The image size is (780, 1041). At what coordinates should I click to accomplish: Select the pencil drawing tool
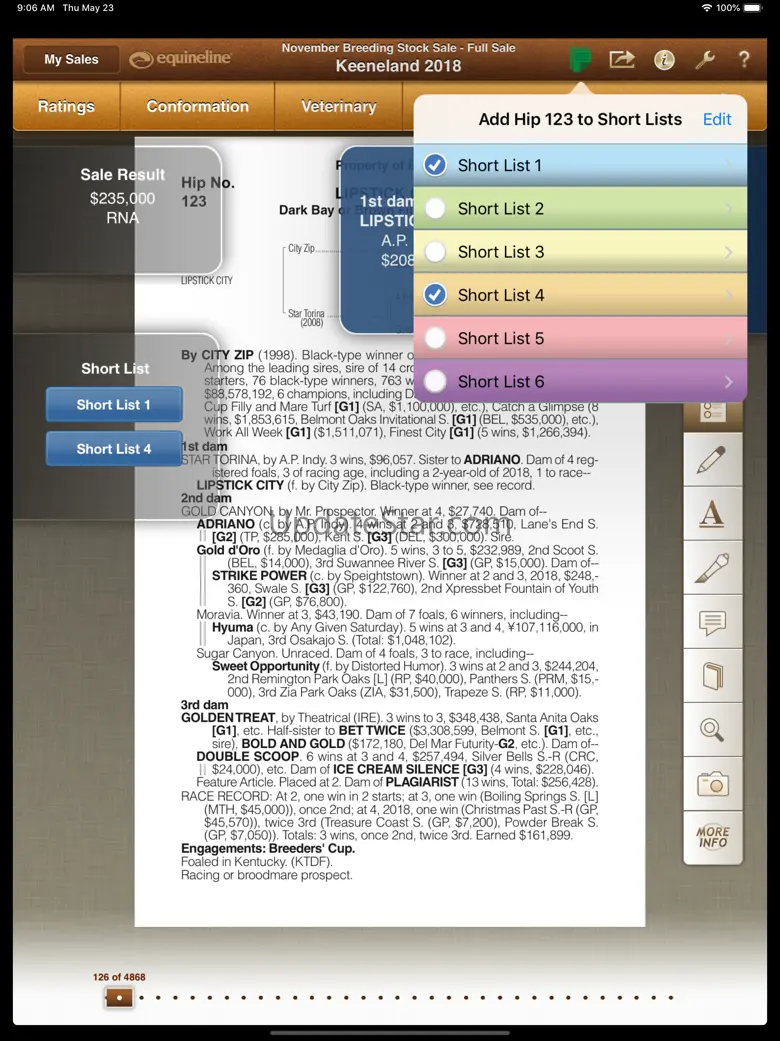pos(712,459)
